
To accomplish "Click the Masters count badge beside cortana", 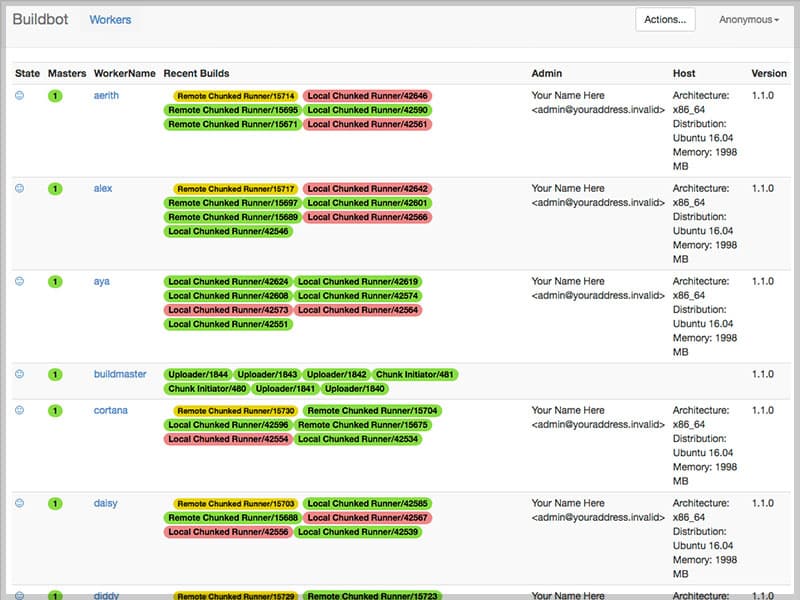I will coord(54,410).
